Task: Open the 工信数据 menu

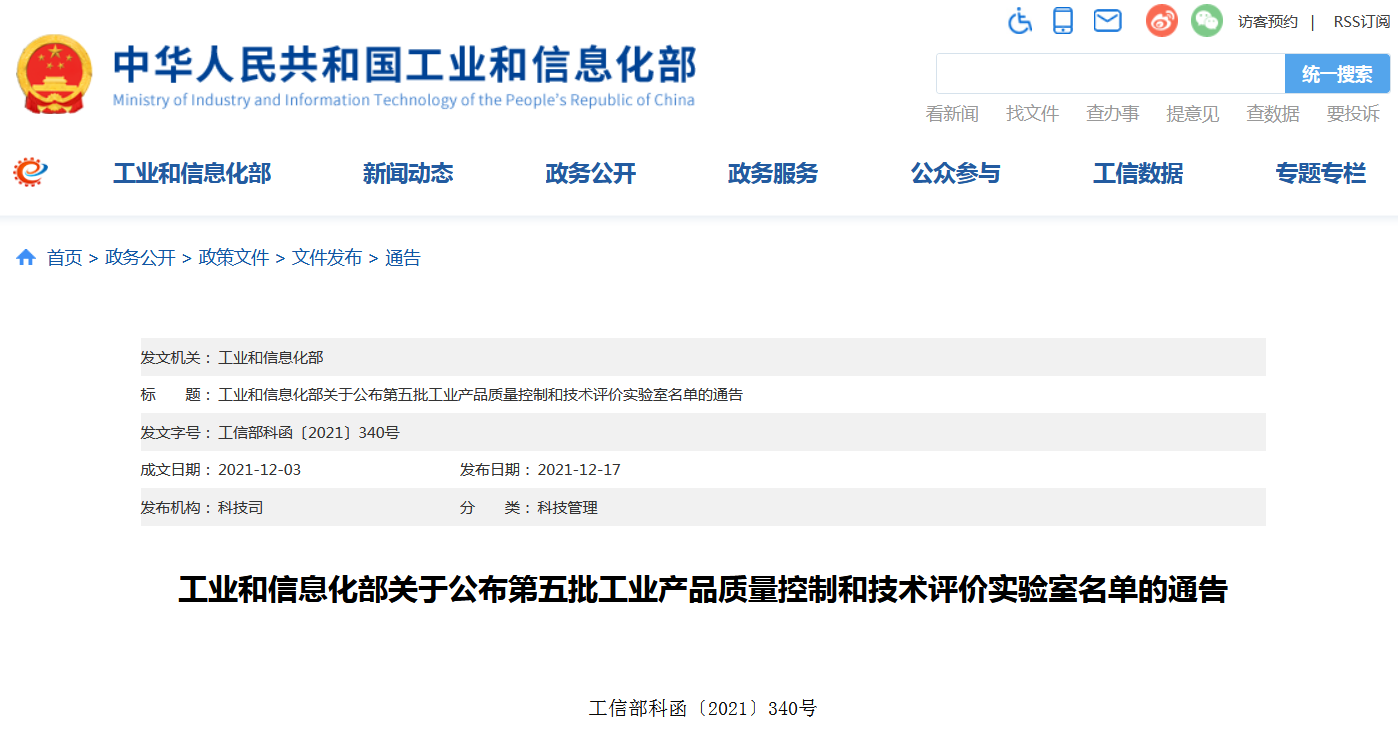Action: tap(1137, 174)
